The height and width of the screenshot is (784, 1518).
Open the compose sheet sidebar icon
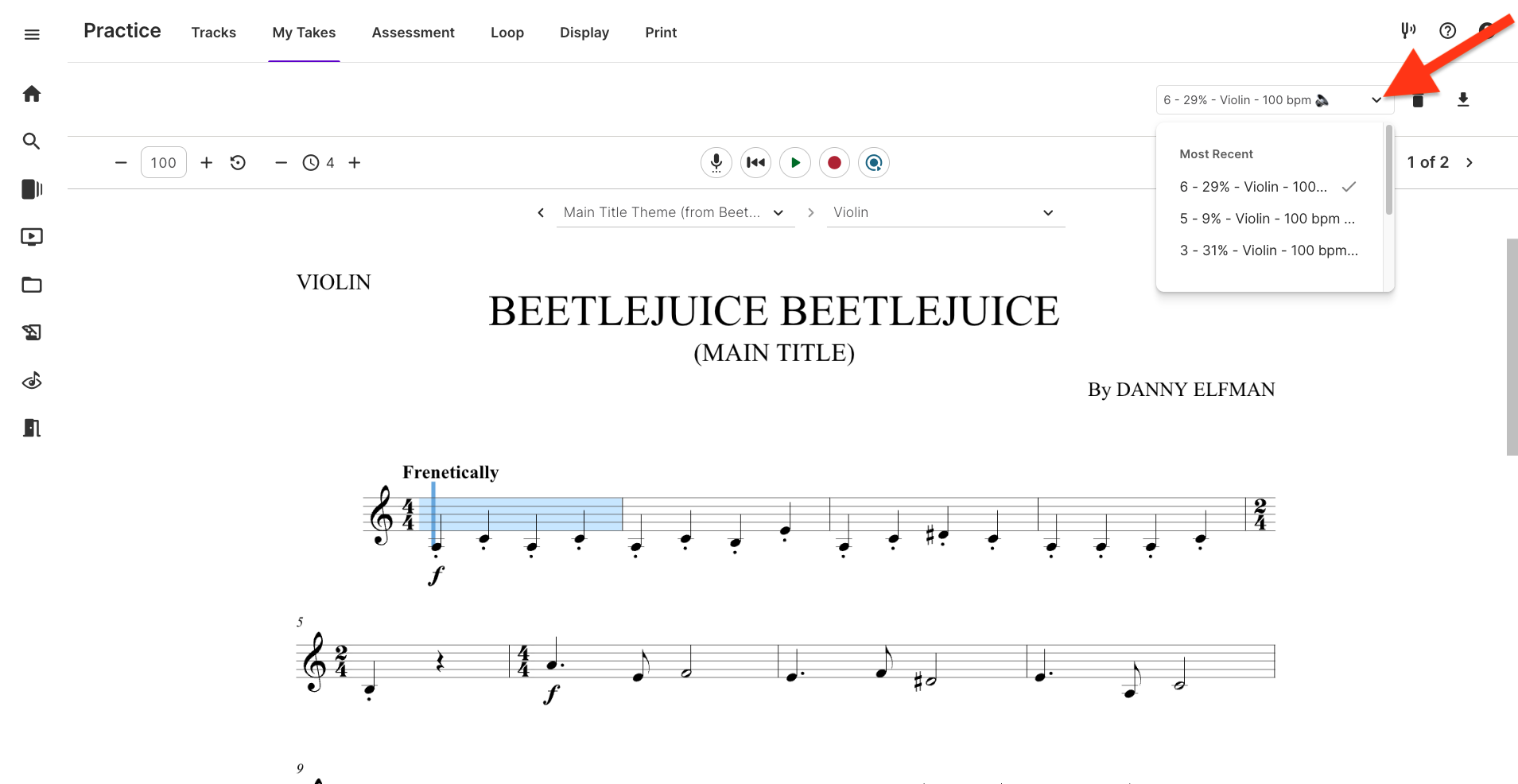32,332
